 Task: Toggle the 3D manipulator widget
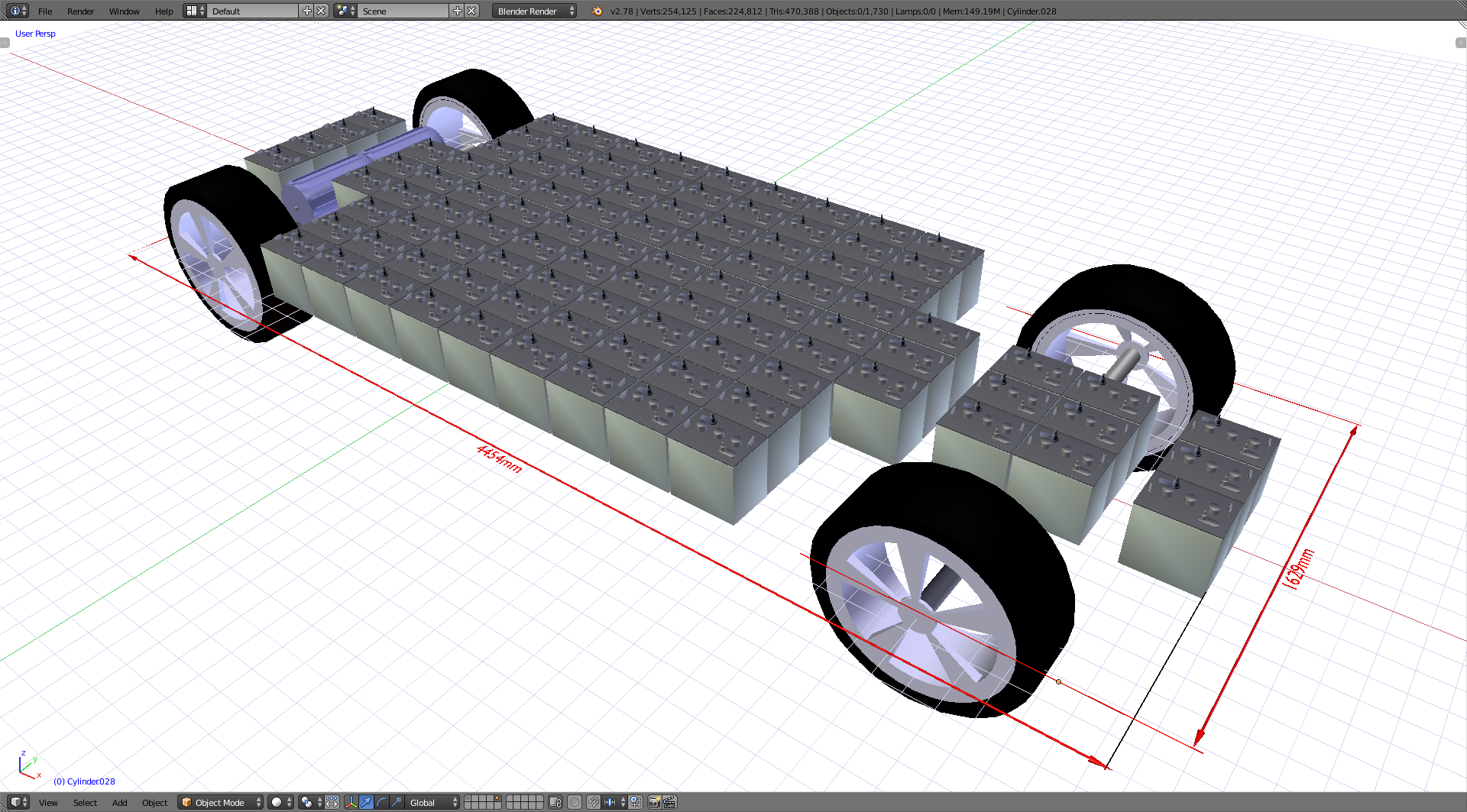click(x=351, y=803)
